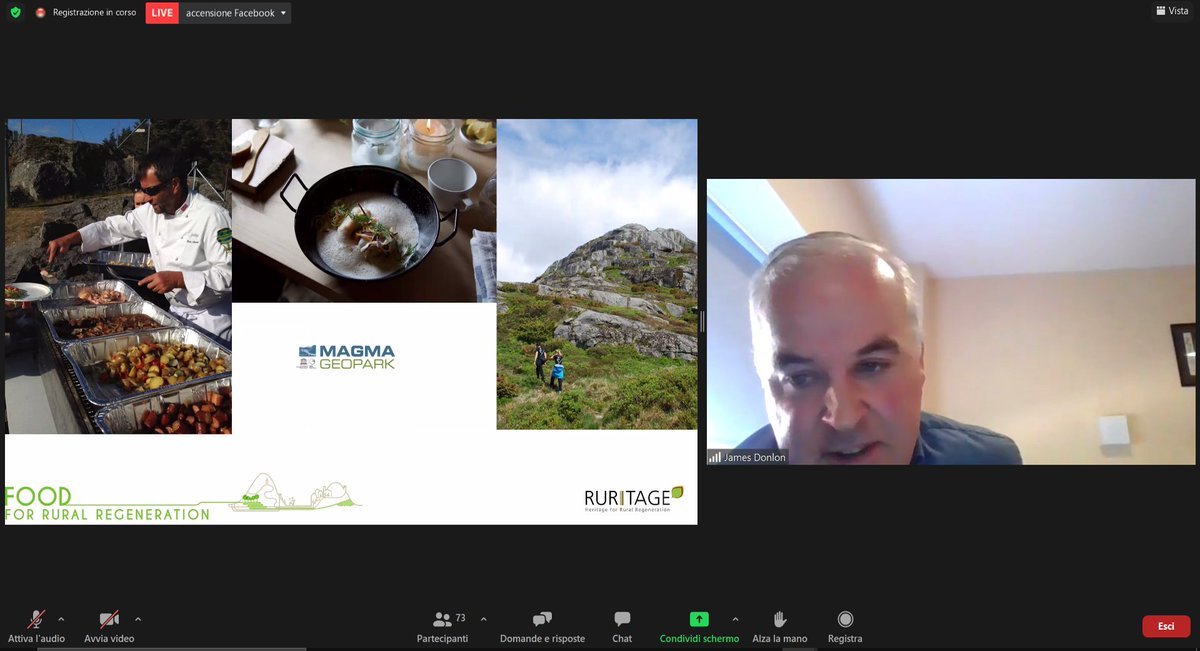Open the "accensione Facebook" dropdown
This screenshot has width=1200, height=651.
click(x=236, y=13)
